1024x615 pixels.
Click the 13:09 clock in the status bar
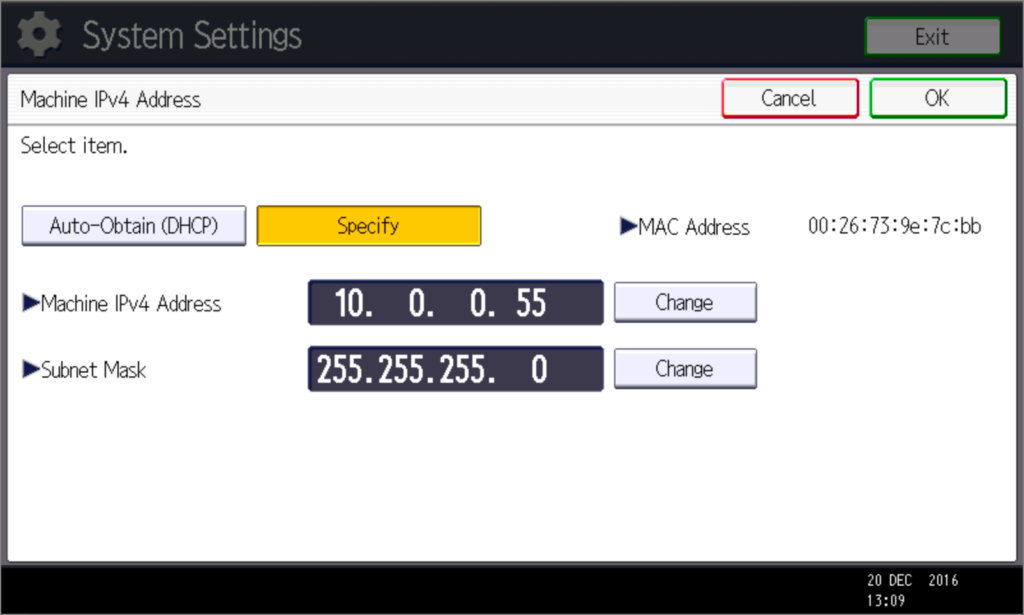coord(887,599)
